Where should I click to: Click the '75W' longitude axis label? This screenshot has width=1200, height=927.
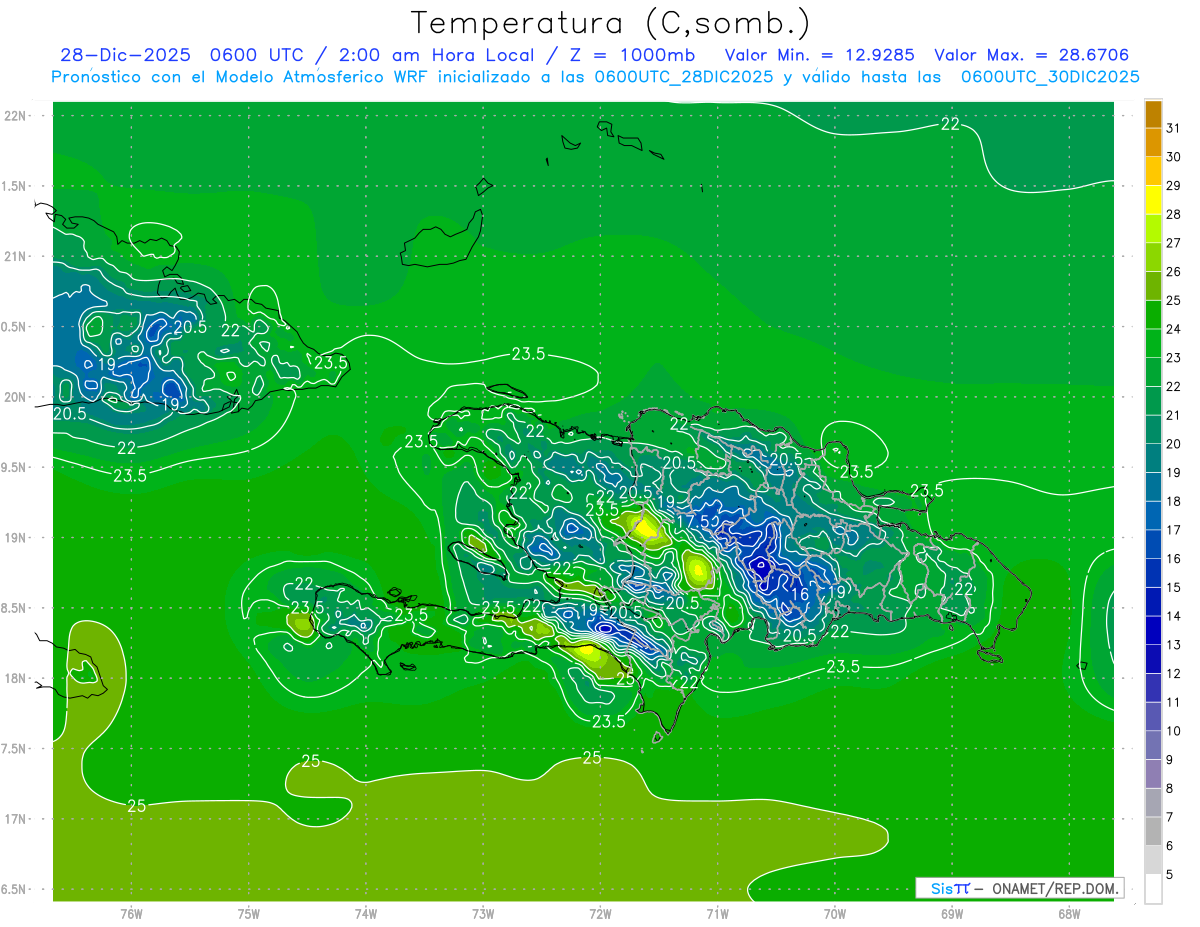(249, 914)
